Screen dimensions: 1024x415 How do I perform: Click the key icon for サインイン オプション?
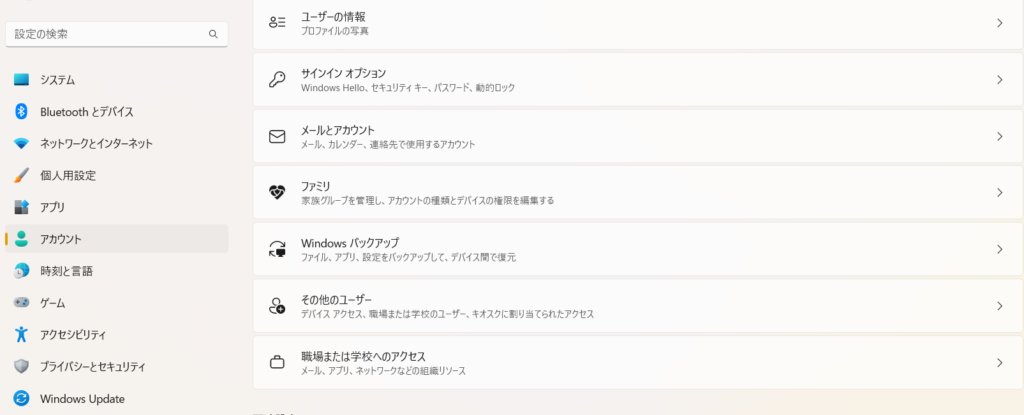pyautogui.click(x=277, y=80)
